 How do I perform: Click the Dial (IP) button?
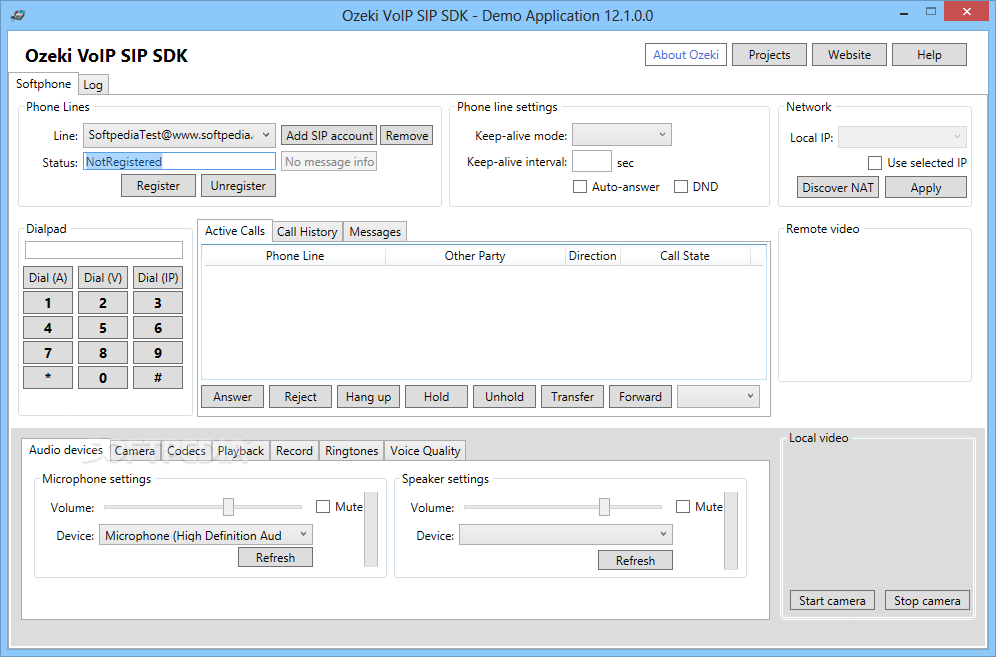tap(158, 278)
